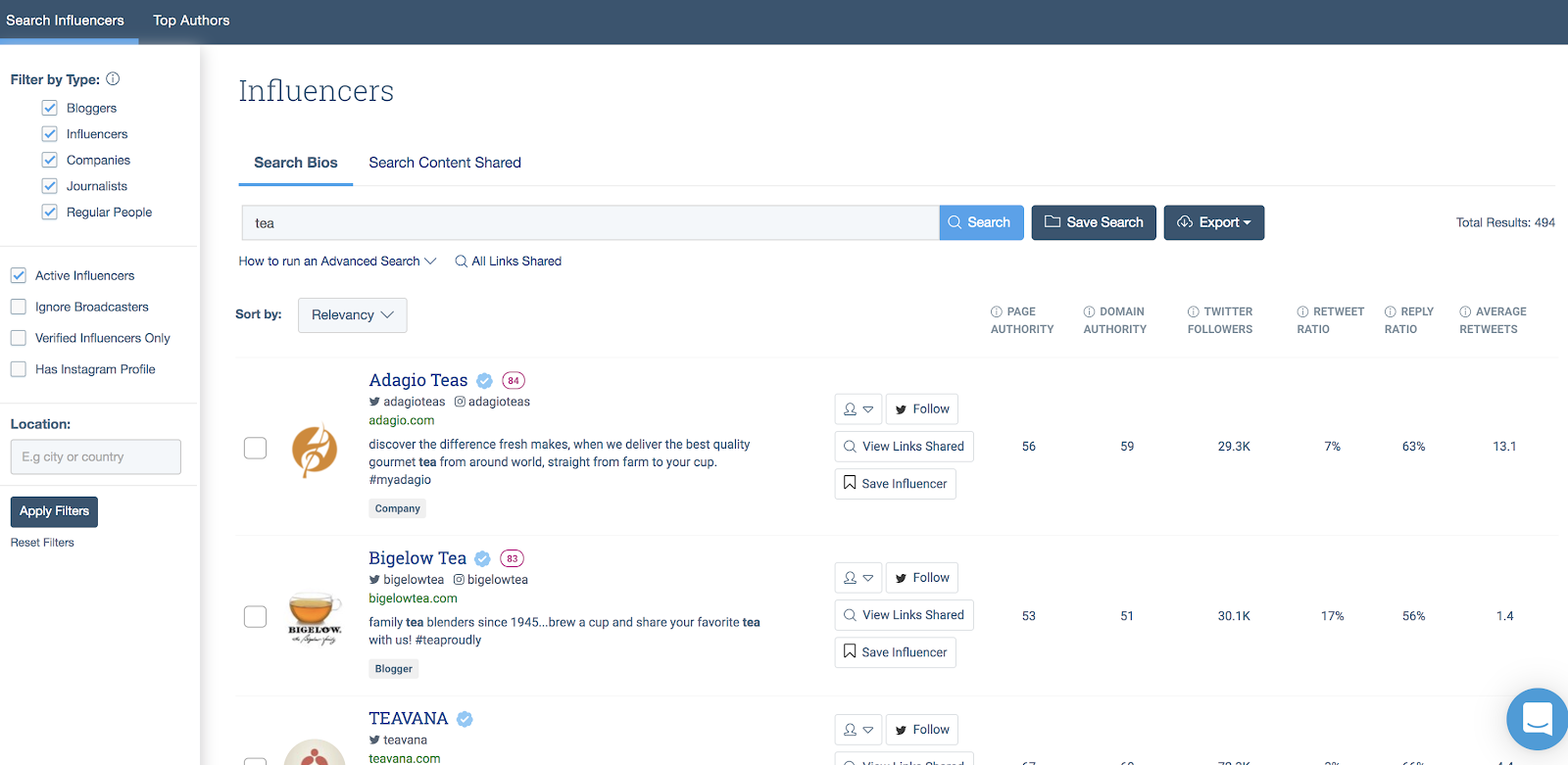This screenshot has width=1568, height=765.
Task: Click the Adagio Teas score badge 84
Action: (x=514, y=381)
